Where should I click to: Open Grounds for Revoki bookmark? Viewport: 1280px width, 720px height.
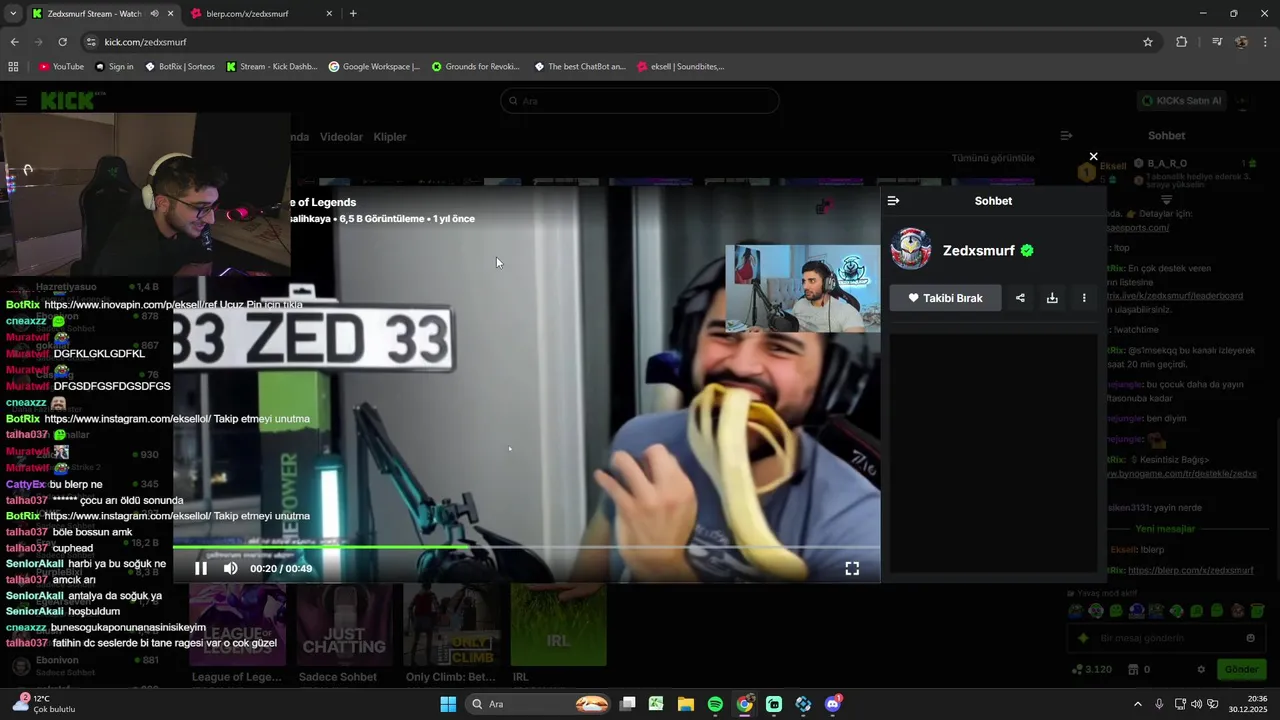click(476, 67)
